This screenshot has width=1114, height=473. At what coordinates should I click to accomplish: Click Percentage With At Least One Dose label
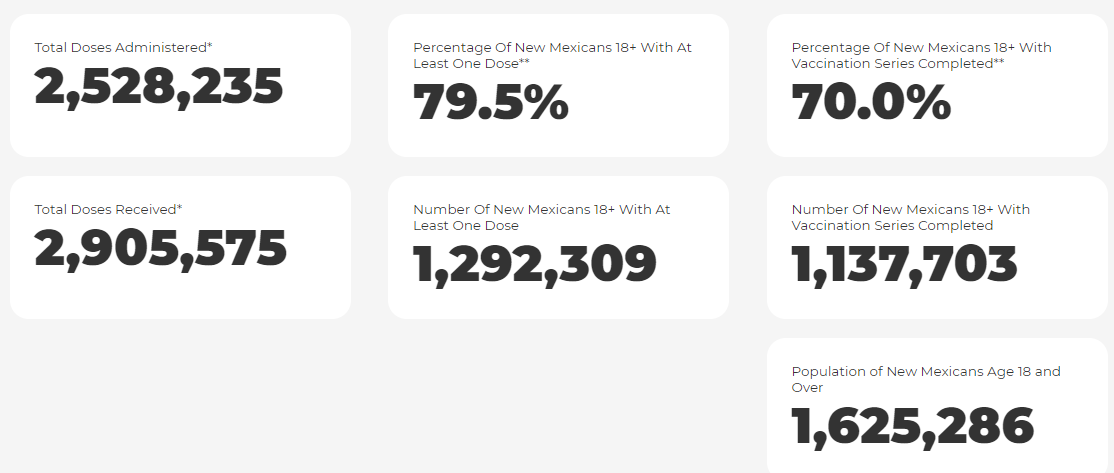click(552, 55)
